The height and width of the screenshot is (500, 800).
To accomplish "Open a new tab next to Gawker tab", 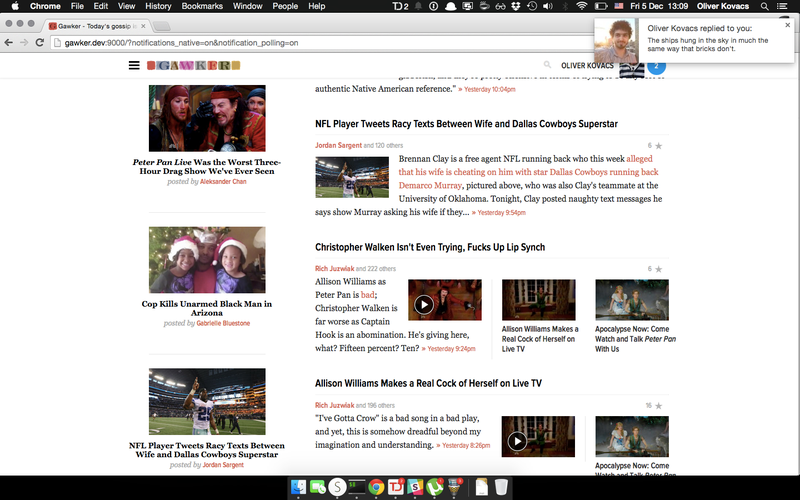I will click(161, 26).
